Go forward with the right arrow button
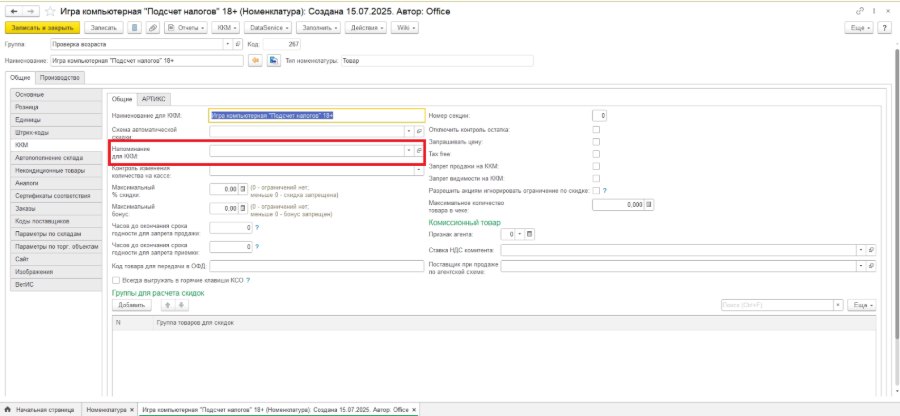 32,11
